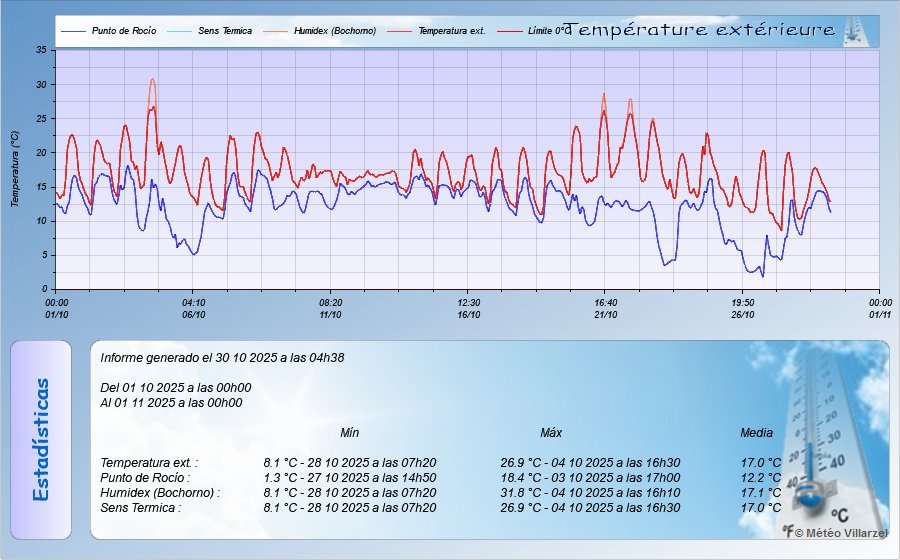Click the Punto de Rocío statistics row label

pos(143,478)
